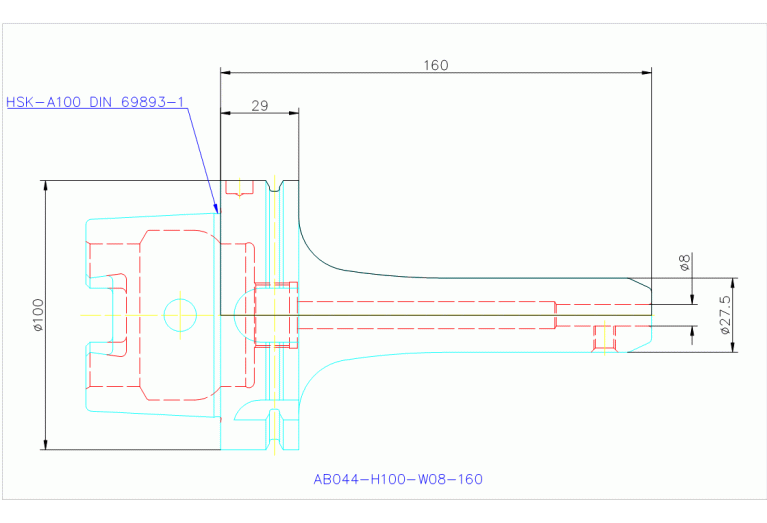Click the 160 overall length dimension text

tap(435, 65)
